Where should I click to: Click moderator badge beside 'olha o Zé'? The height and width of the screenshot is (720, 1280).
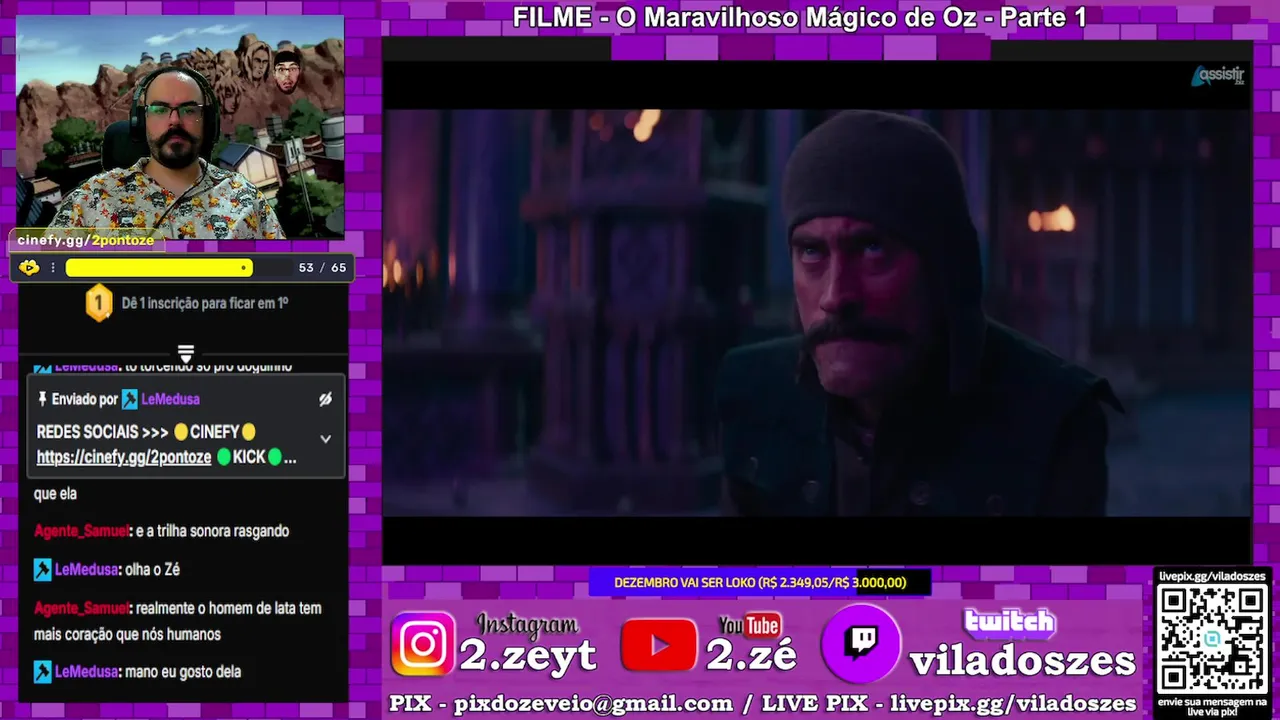[42, 569]
